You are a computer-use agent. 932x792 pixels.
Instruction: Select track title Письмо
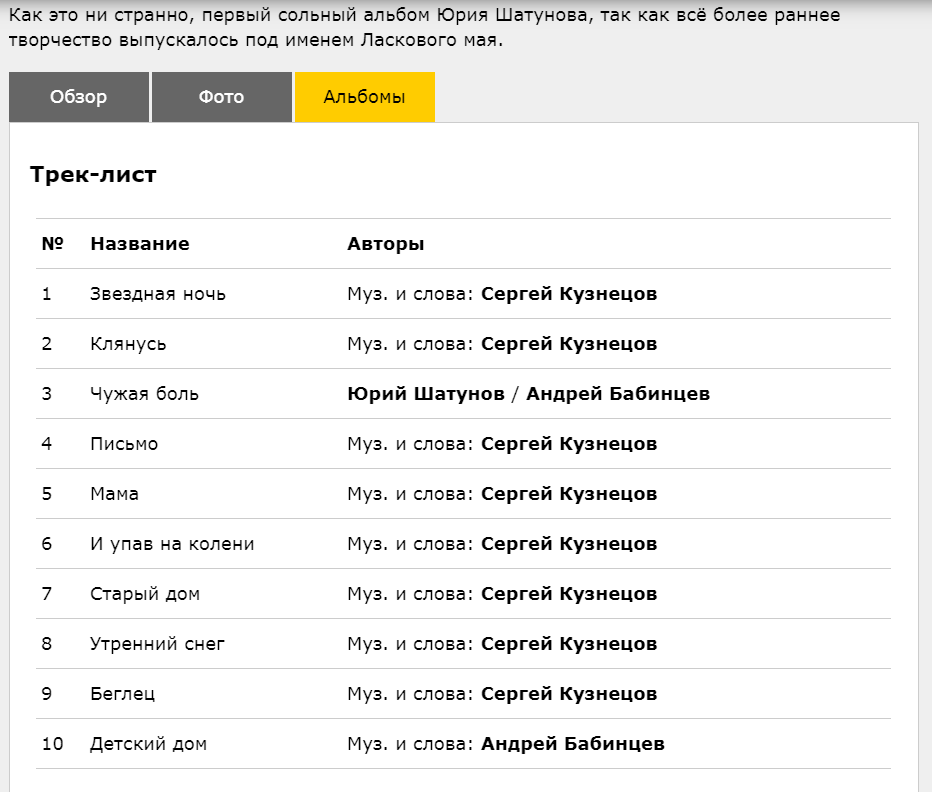pos(124,444)
